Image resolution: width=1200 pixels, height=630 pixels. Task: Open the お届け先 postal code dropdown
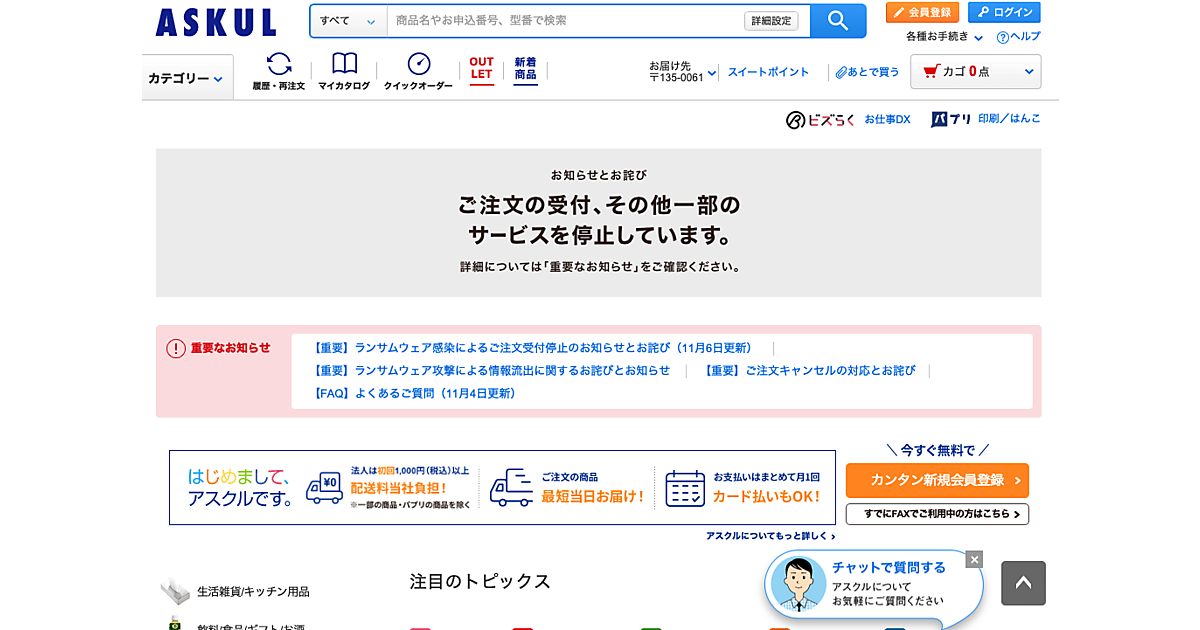tap(683, 72)
